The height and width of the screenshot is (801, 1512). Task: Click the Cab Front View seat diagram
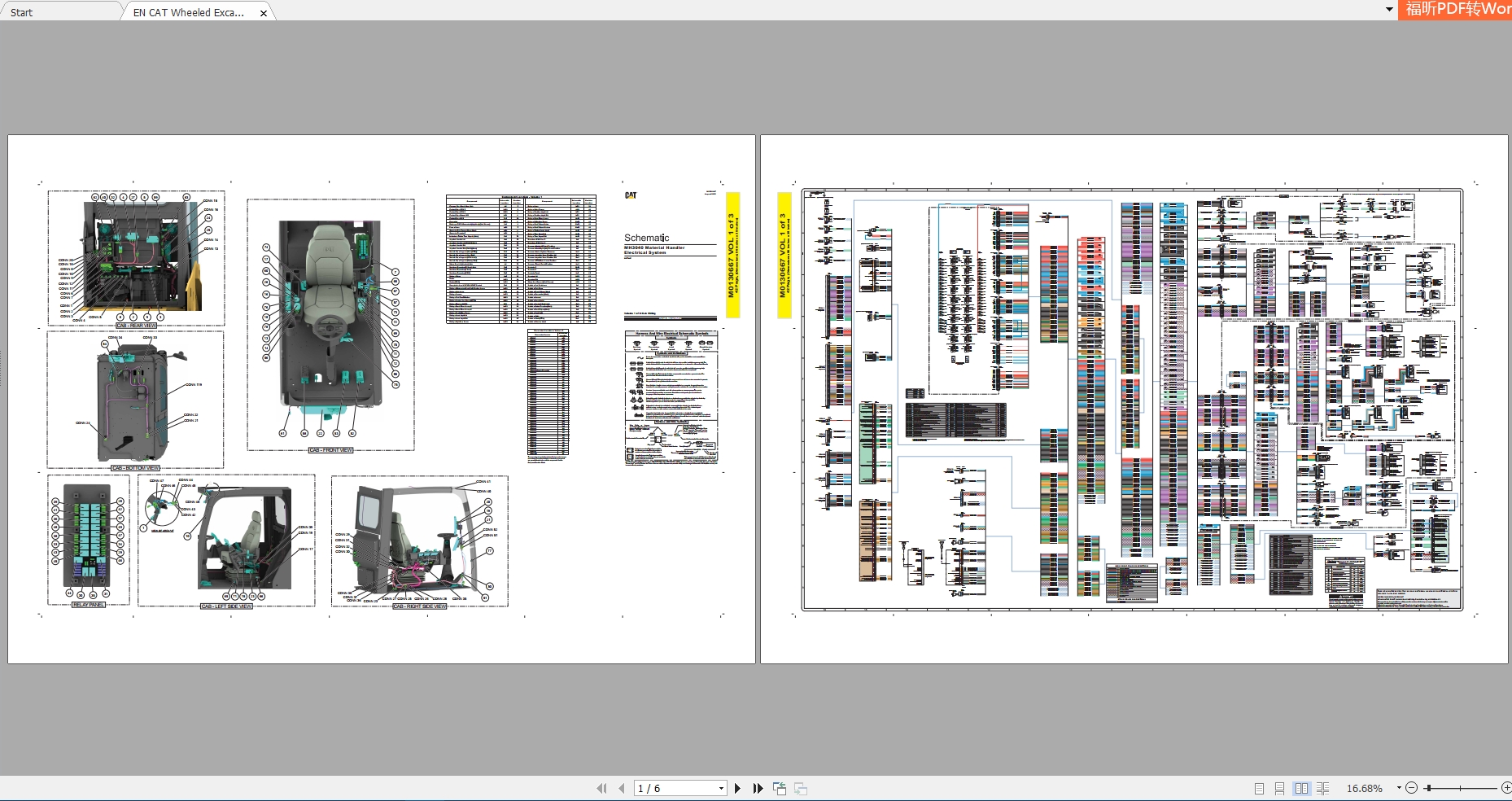[x=330, y=325]
